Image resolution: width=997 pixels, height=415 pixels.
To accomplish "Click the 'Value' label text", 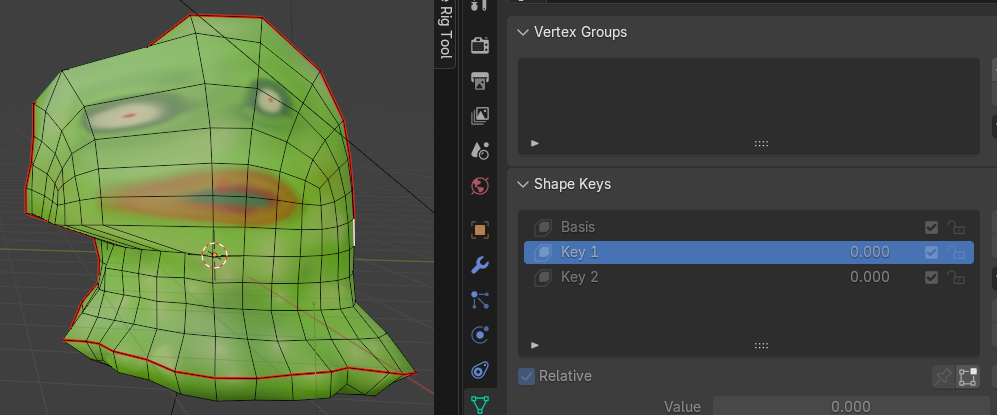I will point(682,407).
